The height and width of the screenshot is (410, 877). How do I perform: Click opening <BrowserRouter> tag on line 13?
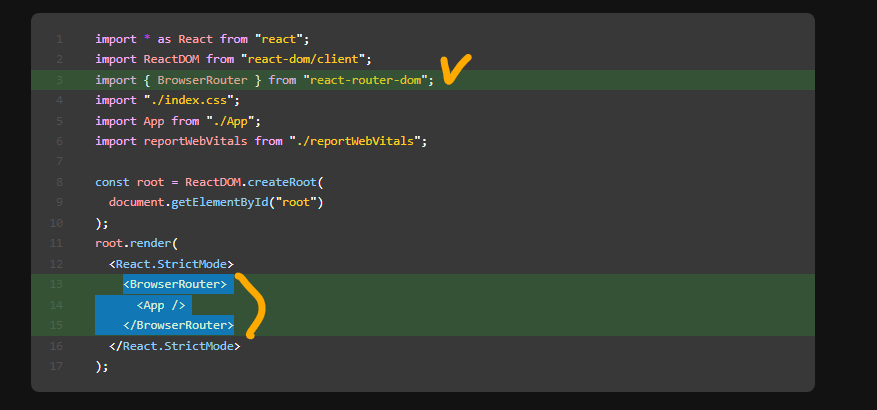point(175,284)
